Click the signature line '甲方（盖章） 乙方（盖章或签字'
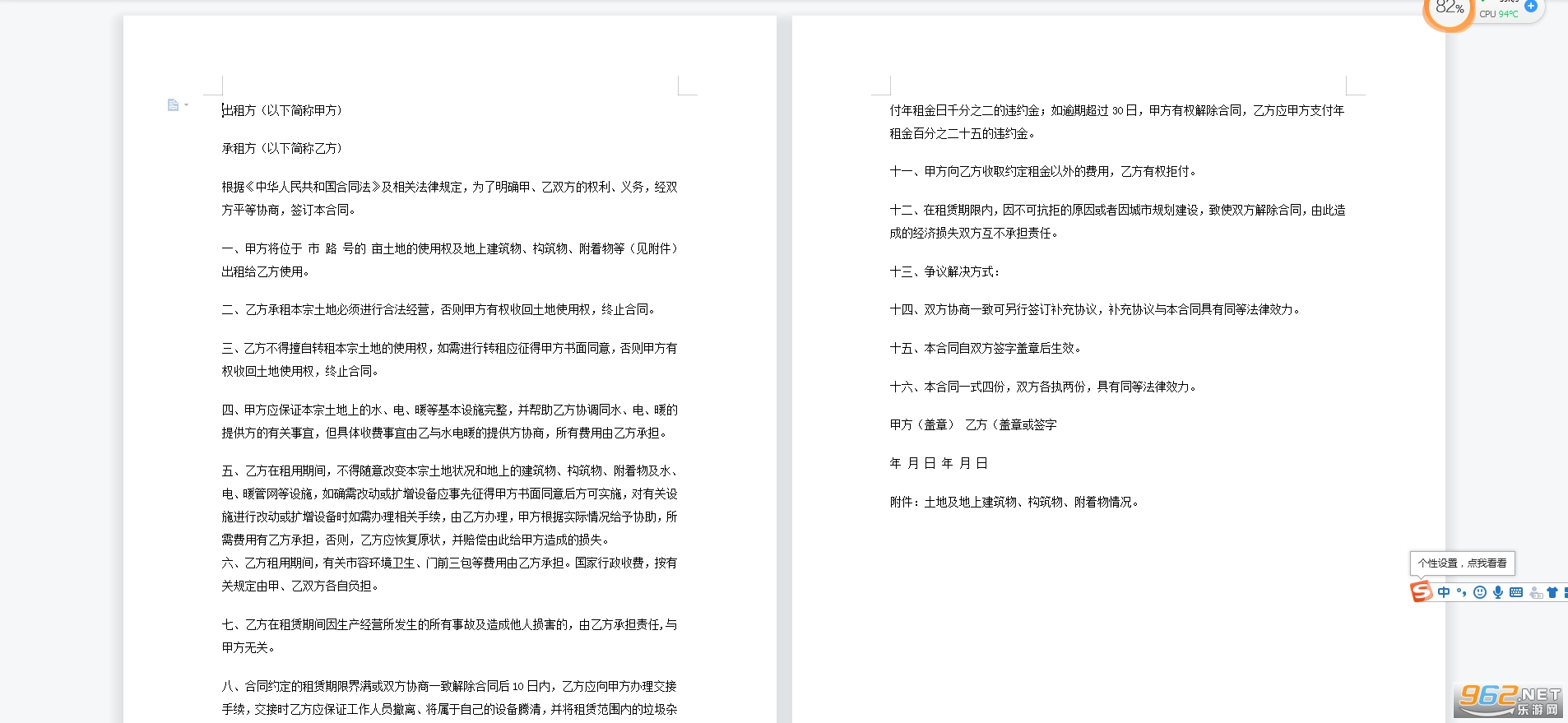Image resolution: width=1568 pixels, height=723 pixels. point(973,424)
